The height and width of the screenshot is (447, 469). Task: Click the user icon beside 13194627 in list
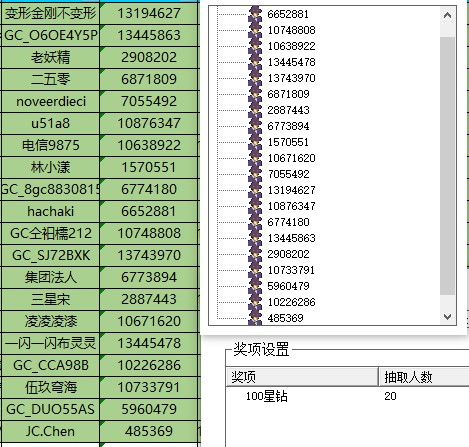[x=255, y=190]
